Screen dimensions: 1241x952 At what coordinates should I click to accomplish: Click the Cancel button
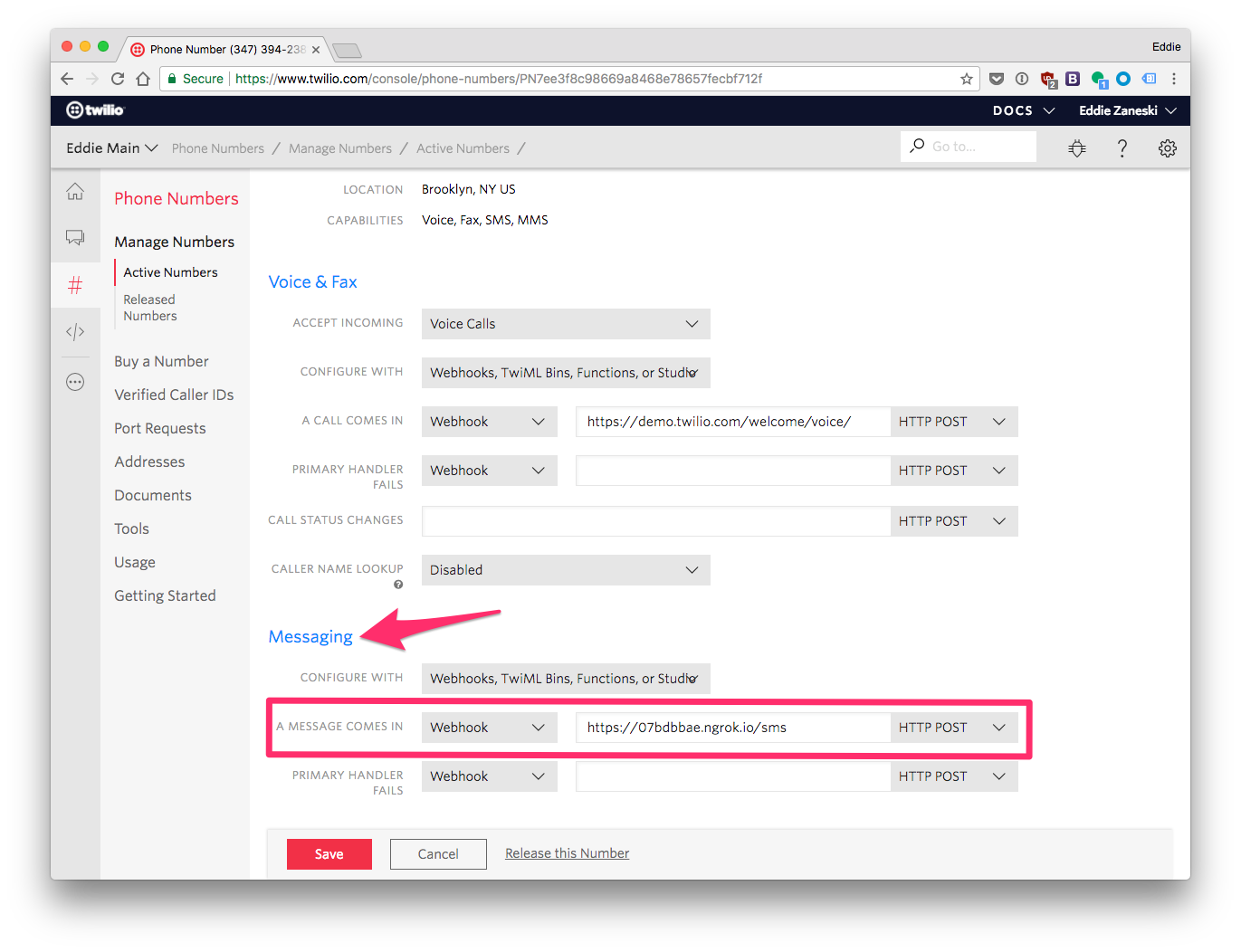[438, 854]
